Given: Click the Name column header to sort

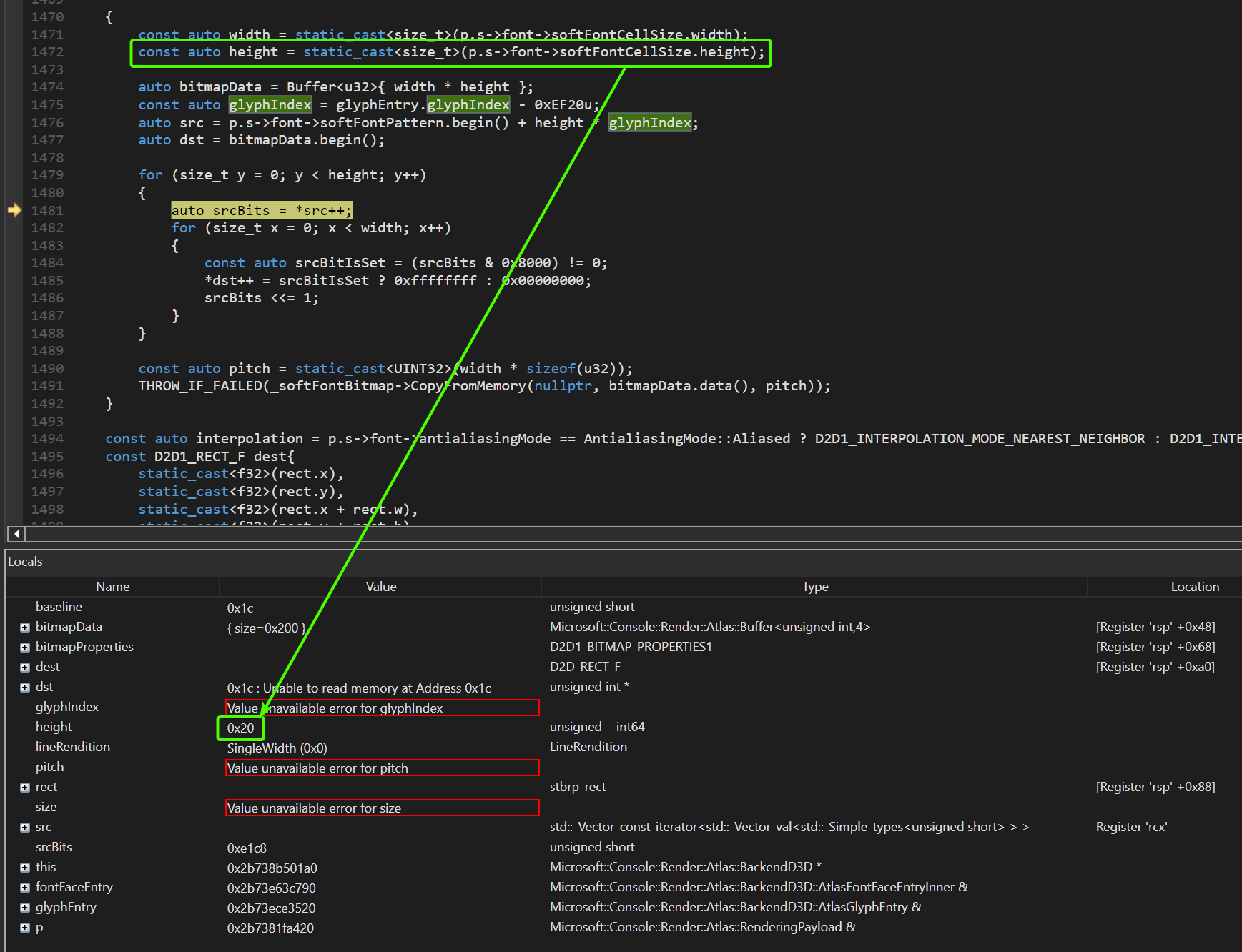Looking at the screenshot, I should point(112,586).
